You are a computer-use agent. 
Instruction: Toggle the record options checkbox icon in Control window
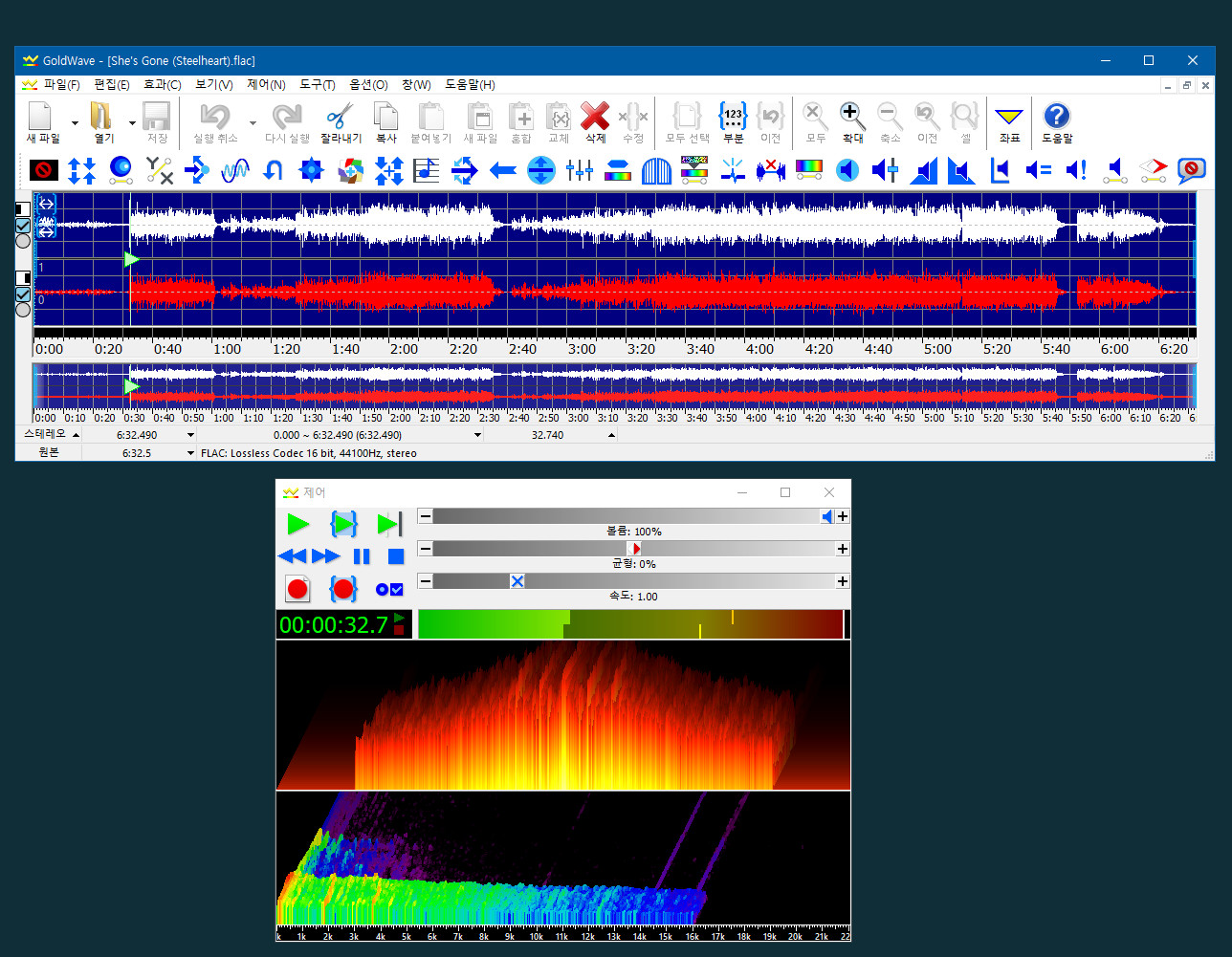[x=389, y=589]
